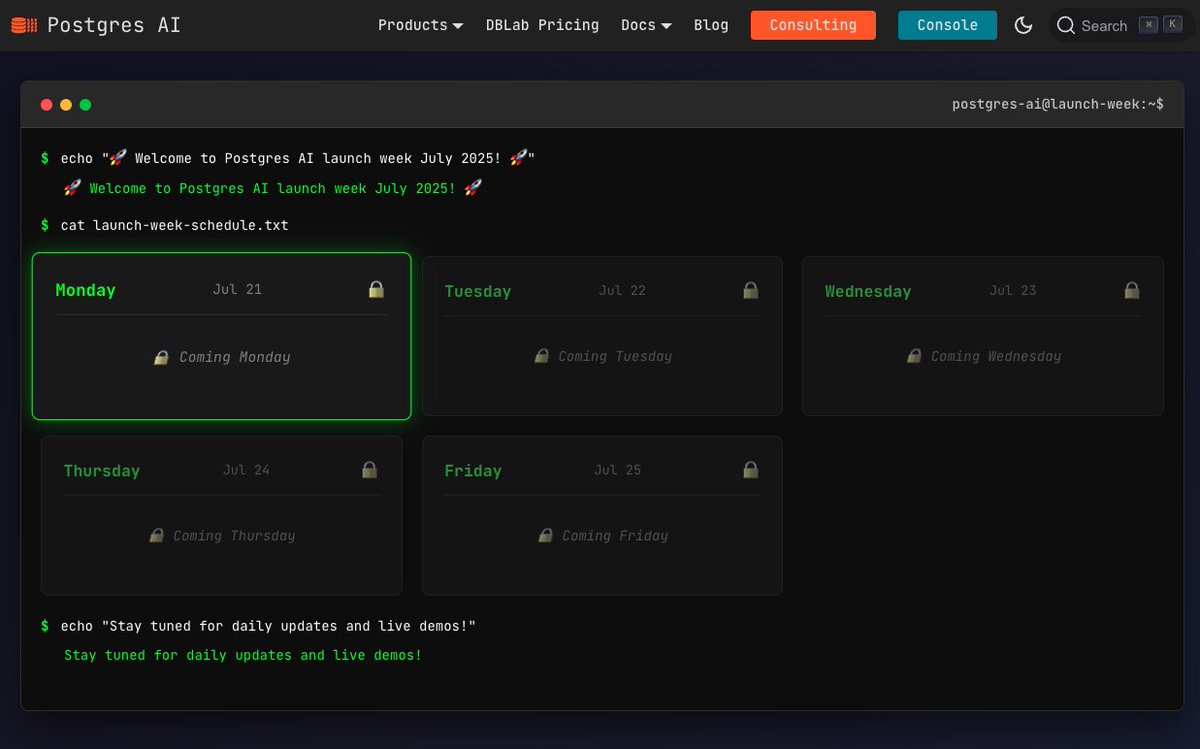
Task: Click the Jul 22 date label
Action: pos(622,290)
